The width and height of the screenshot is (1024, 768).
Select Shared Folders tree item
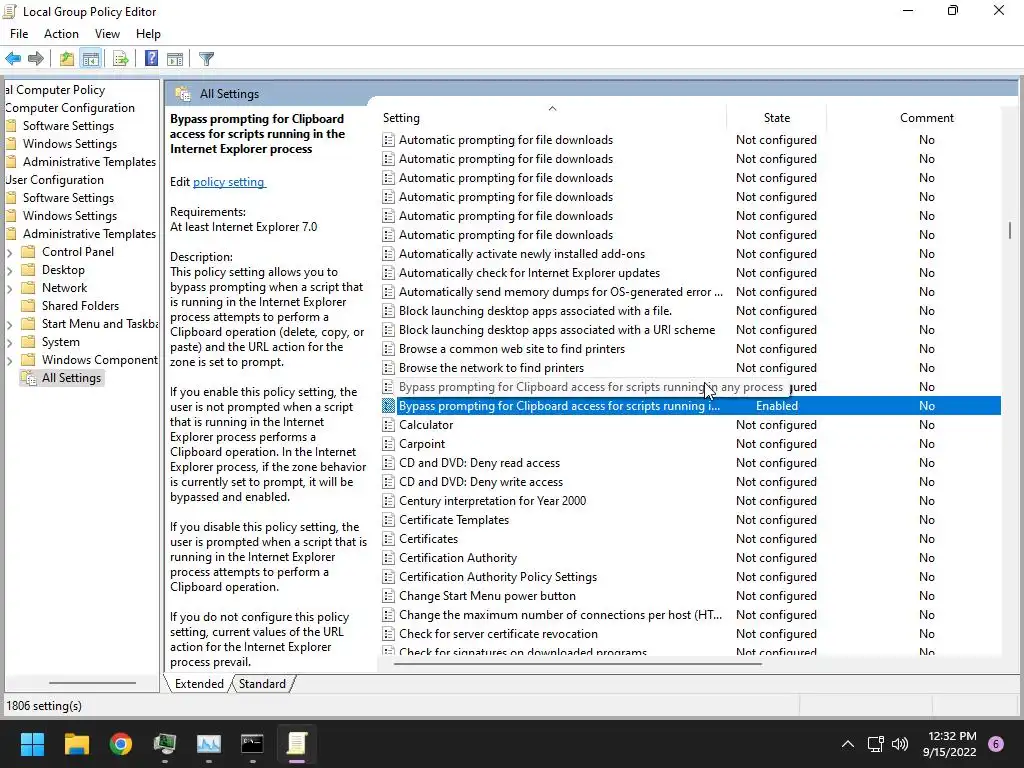click(80, 306)
